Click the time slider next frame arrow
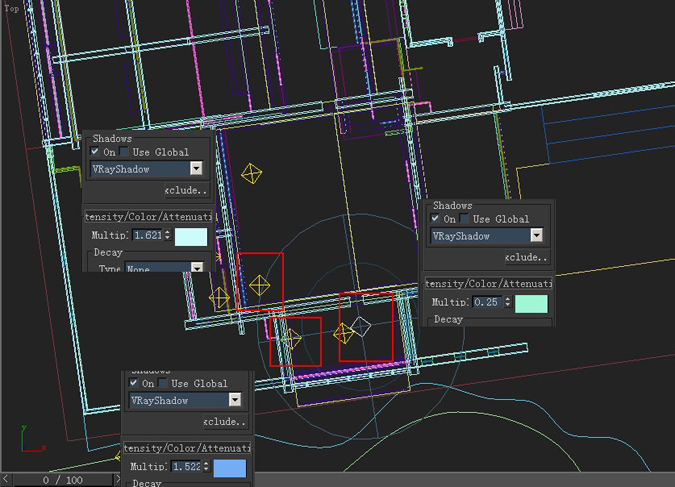 [118, 479]
